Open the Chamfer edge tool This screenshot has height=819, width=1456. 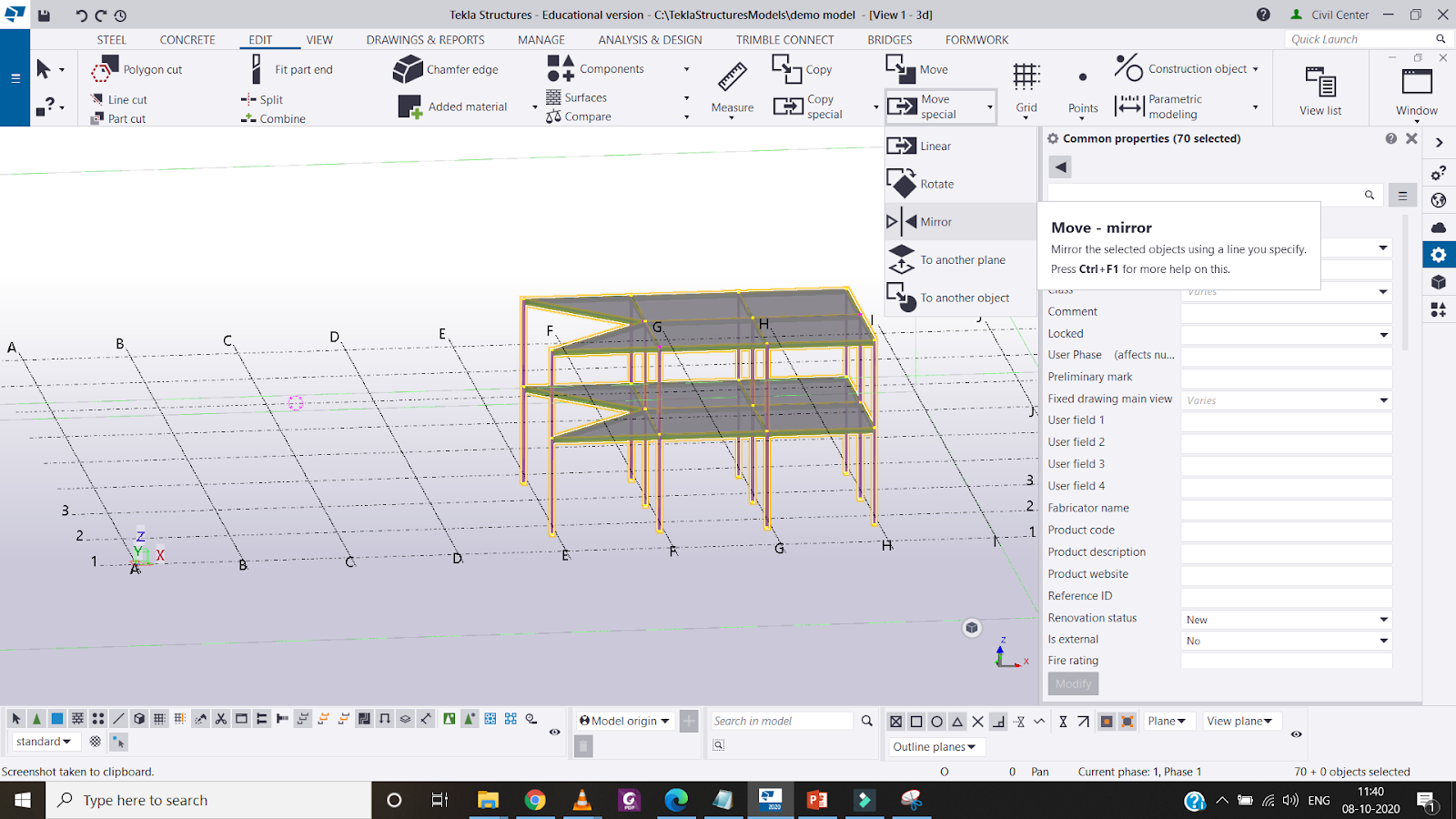click(x=446, y=69)
